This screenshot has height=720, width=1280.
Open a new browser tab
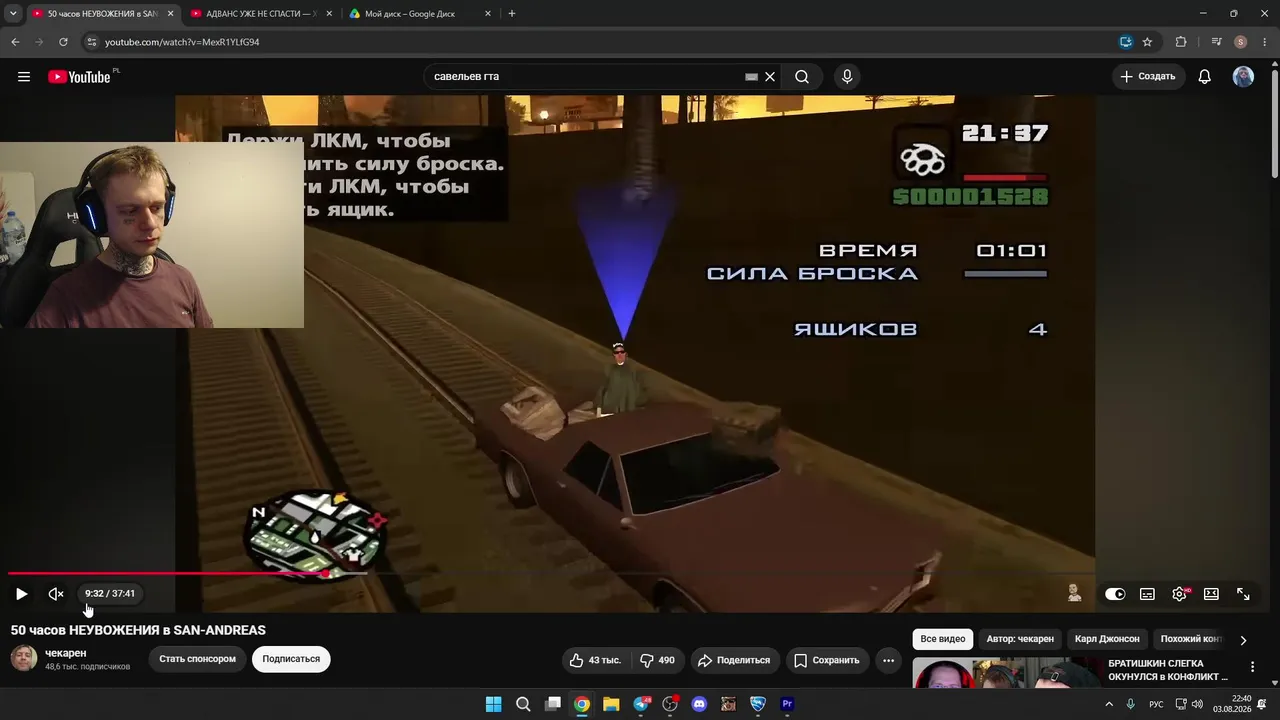click(x=512, y=14)
